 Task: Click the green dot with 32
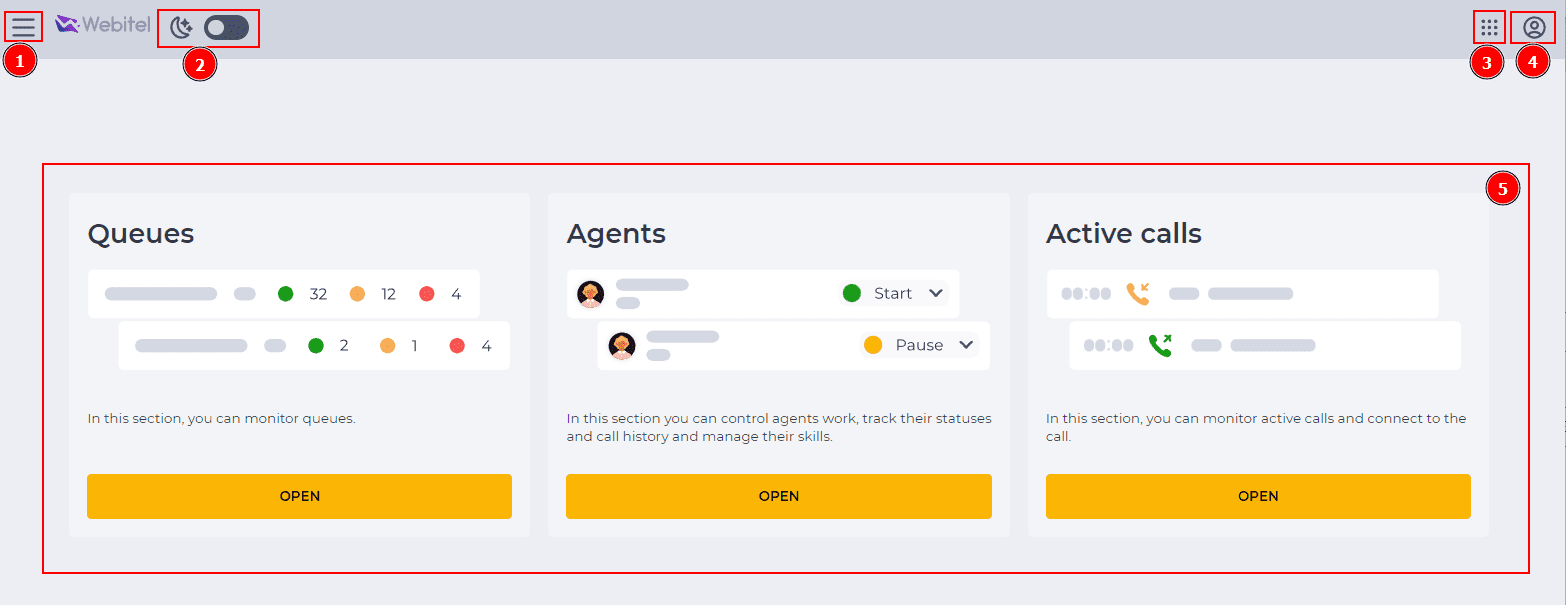pyautogui.click(x=285, y=294)
